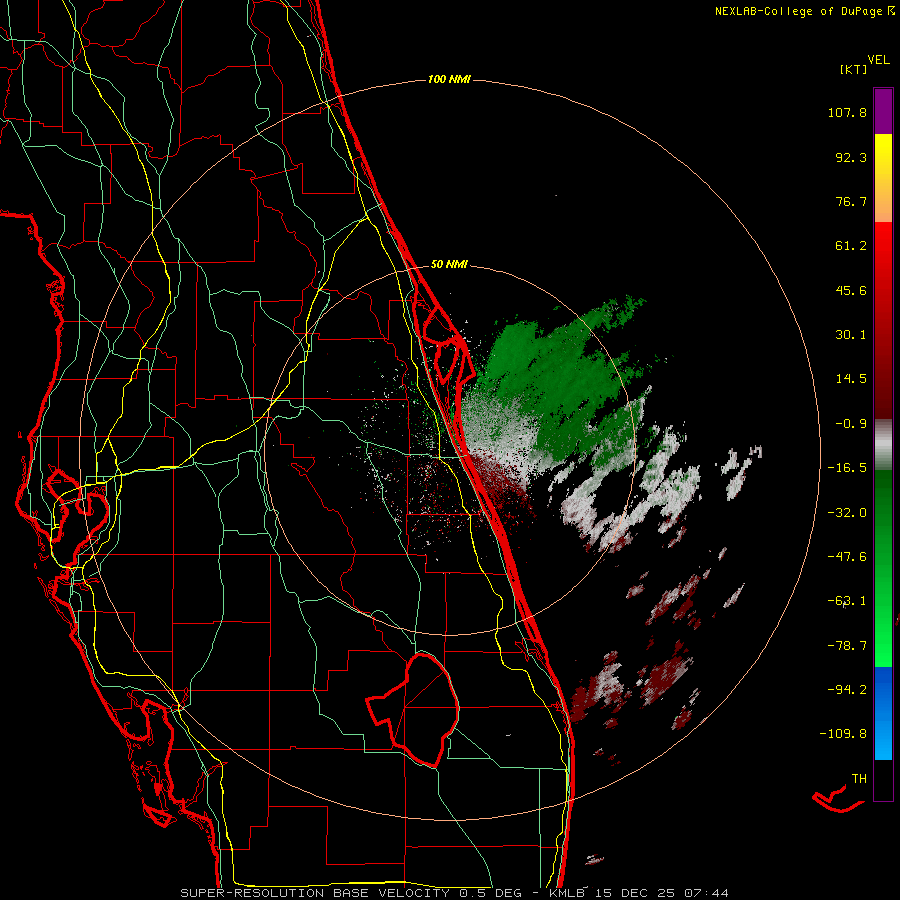Click the TH label under the color bar

[859, 779]
